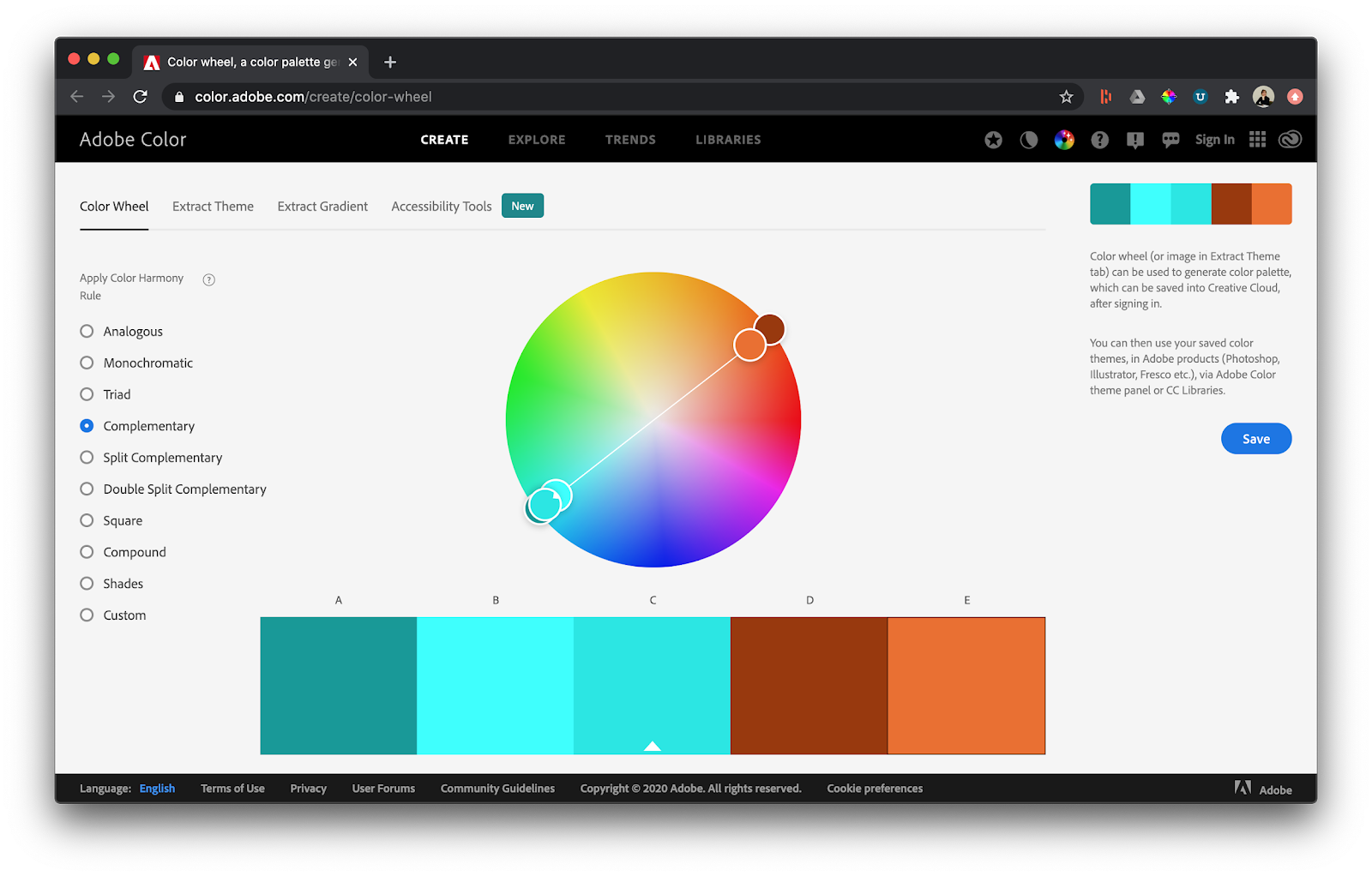
Task: Bookmark this page with the star icon
Action: click(1066, 97)
